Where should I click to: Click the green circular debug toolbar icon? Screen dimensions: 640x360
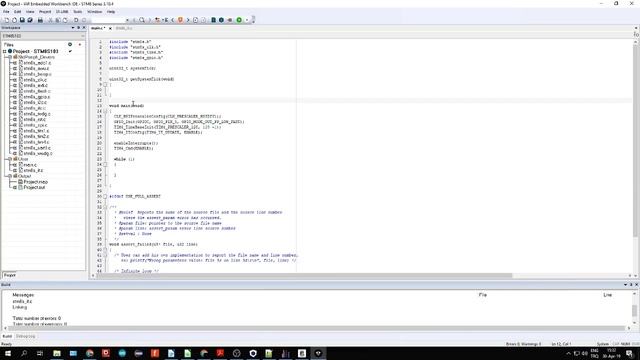239,20
